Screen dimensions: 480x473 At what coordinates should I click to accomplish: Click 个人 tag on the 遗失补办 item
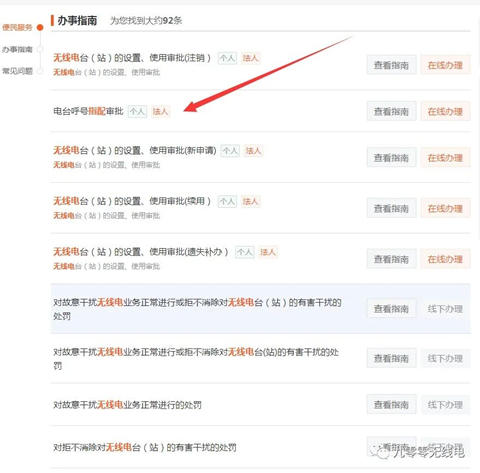point(245,252)
